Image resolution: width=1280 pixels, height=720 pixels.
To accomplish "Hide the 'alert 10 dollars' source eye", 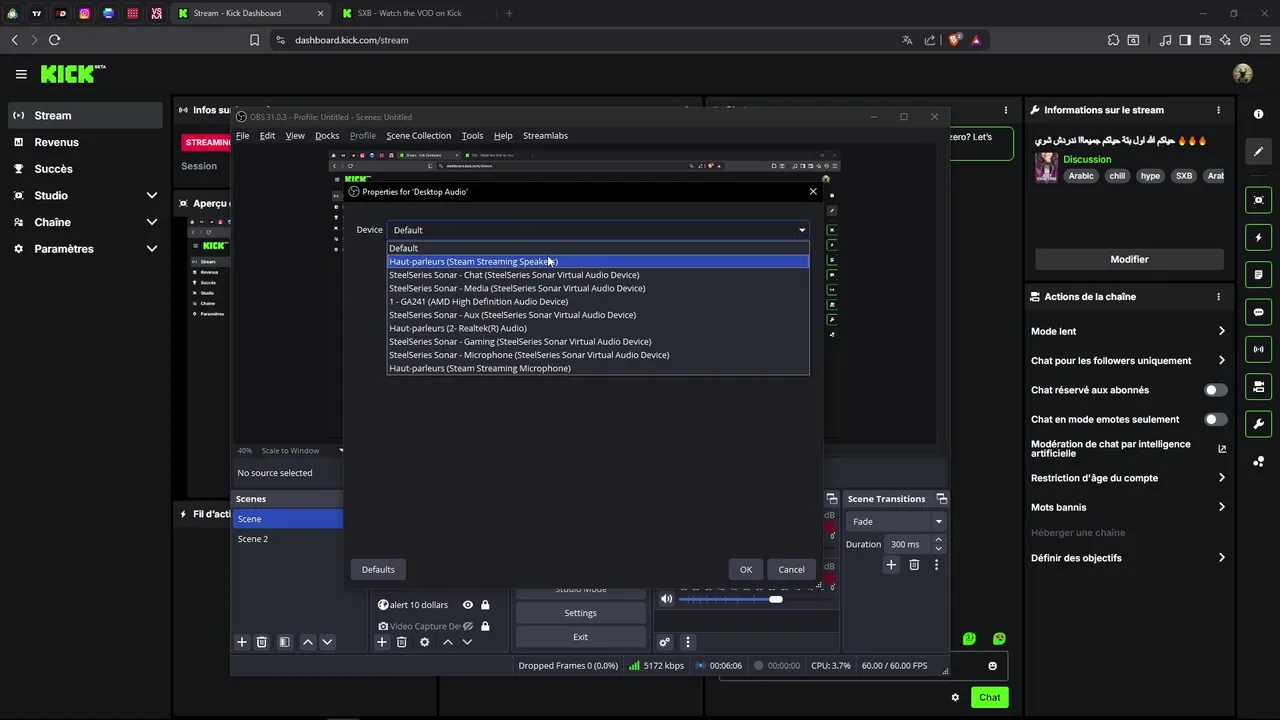I will coord(467,605).
